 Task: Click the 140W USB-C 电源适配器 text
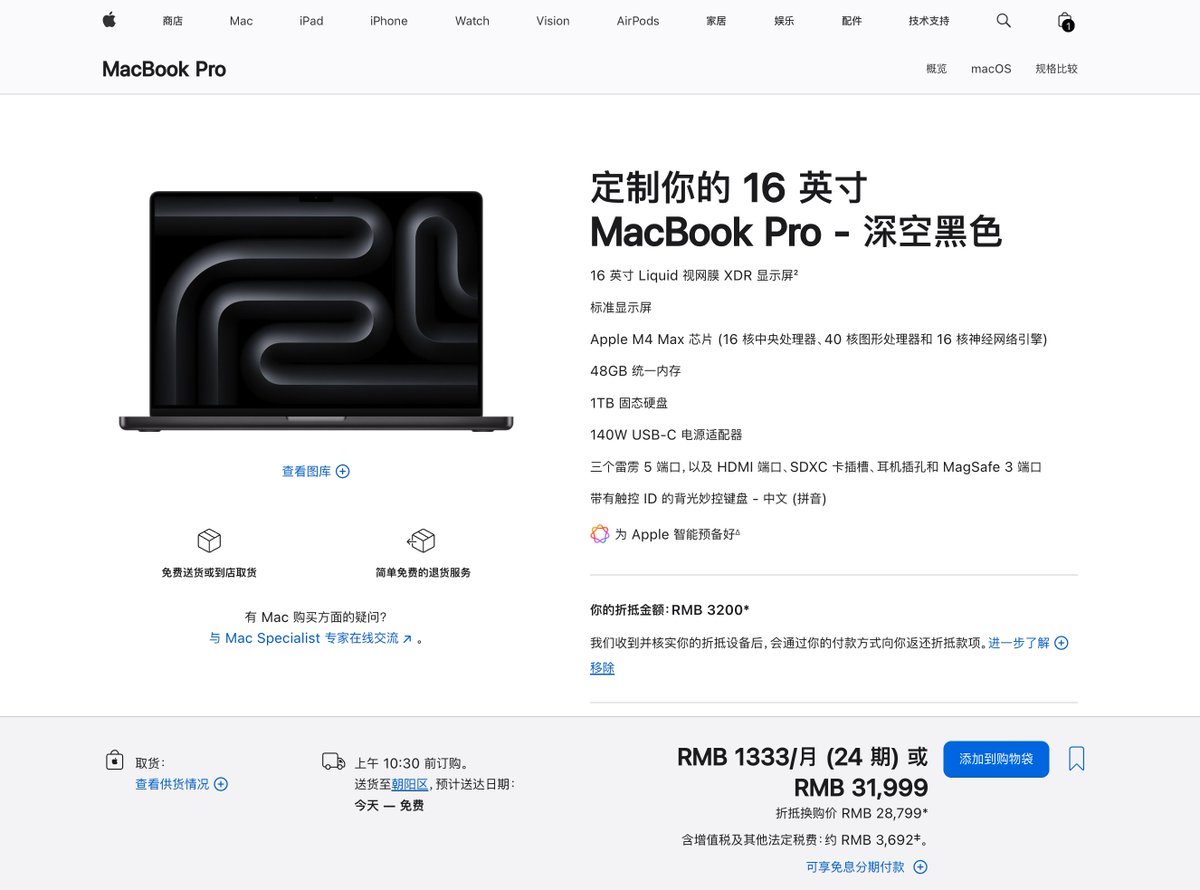click(666, 435)
